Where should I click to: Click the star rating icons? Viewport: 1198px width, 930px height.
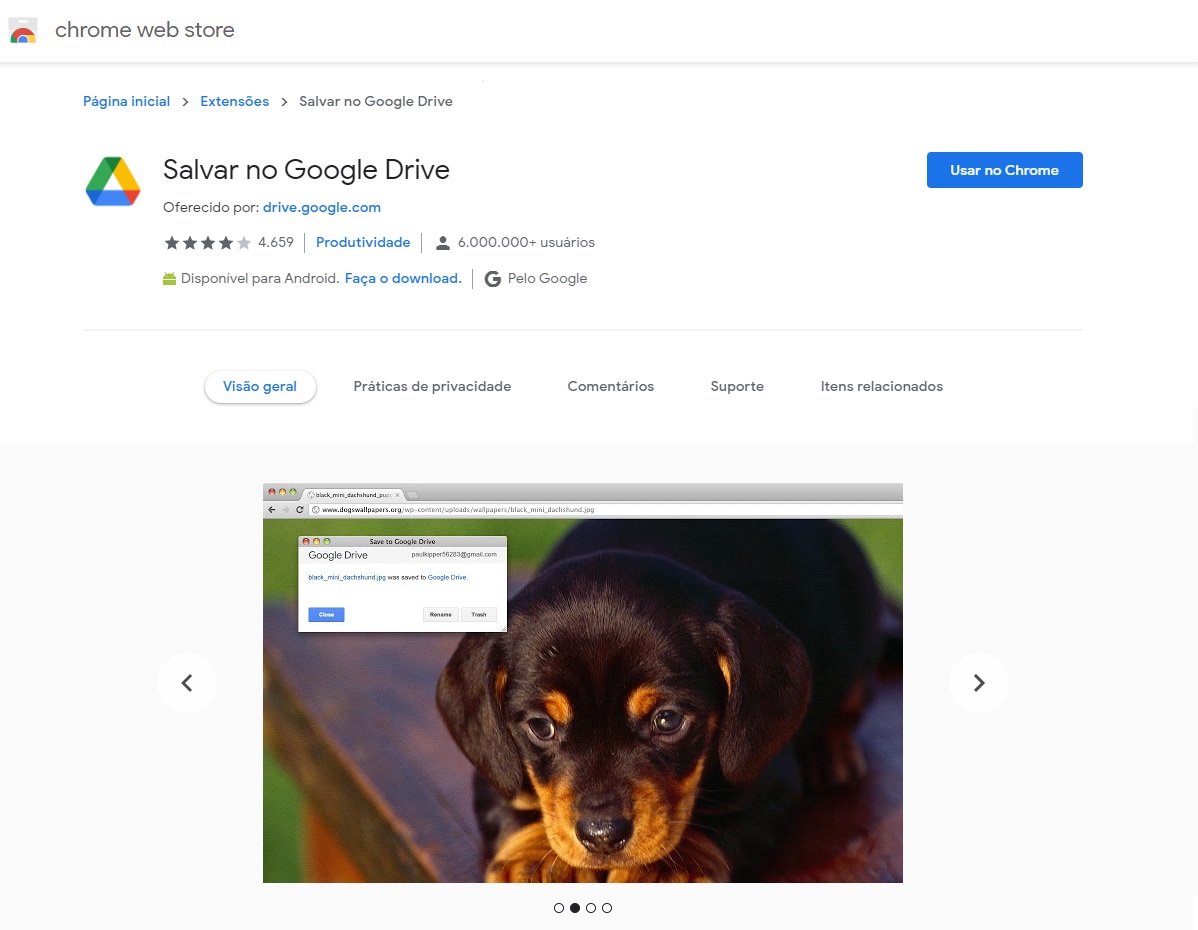[x=208, y=243]
